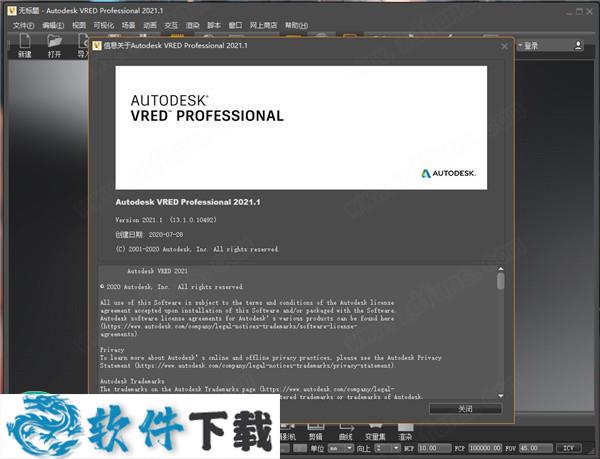Click the license text scrollbar up arrow

pos(501,269)
